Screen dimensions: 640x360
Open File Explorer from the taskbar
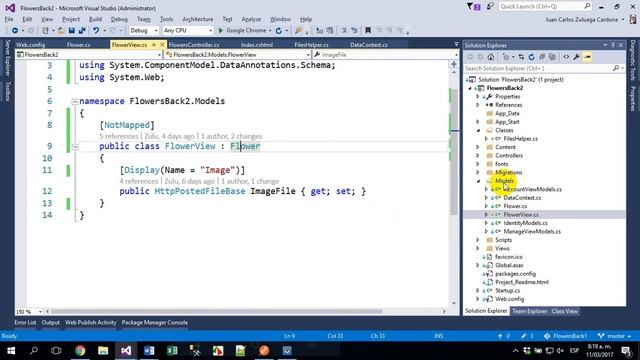pyautogui.click(x=103, y=350)
